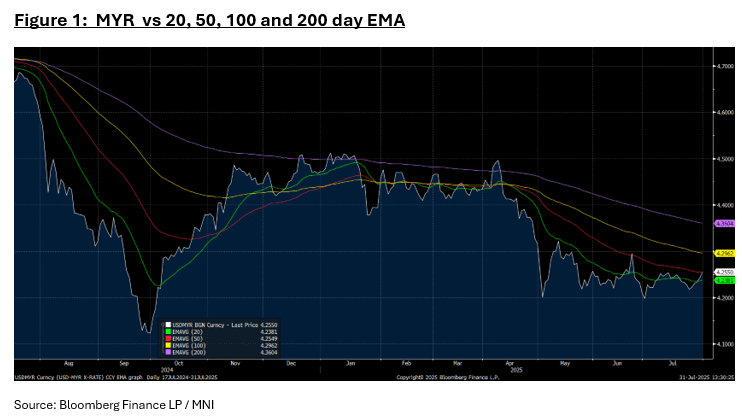Screen dimensions: 742x418
Task: Click the white USDMYR Last Price legend swatch
Action: (168, 325)
